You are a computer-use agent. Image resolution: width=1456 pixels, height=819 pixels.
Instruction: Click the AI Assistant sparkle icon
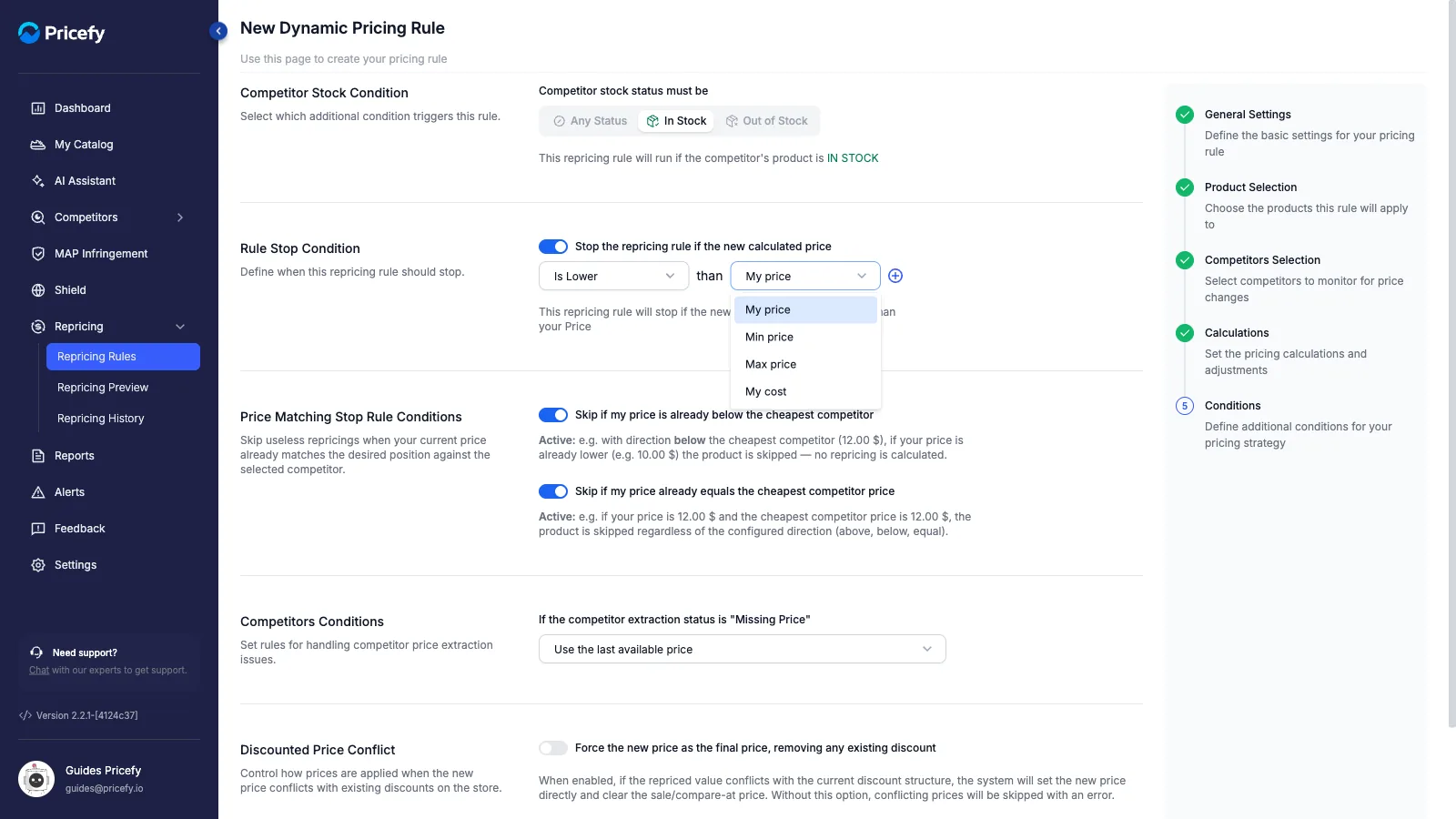point(38,181)
